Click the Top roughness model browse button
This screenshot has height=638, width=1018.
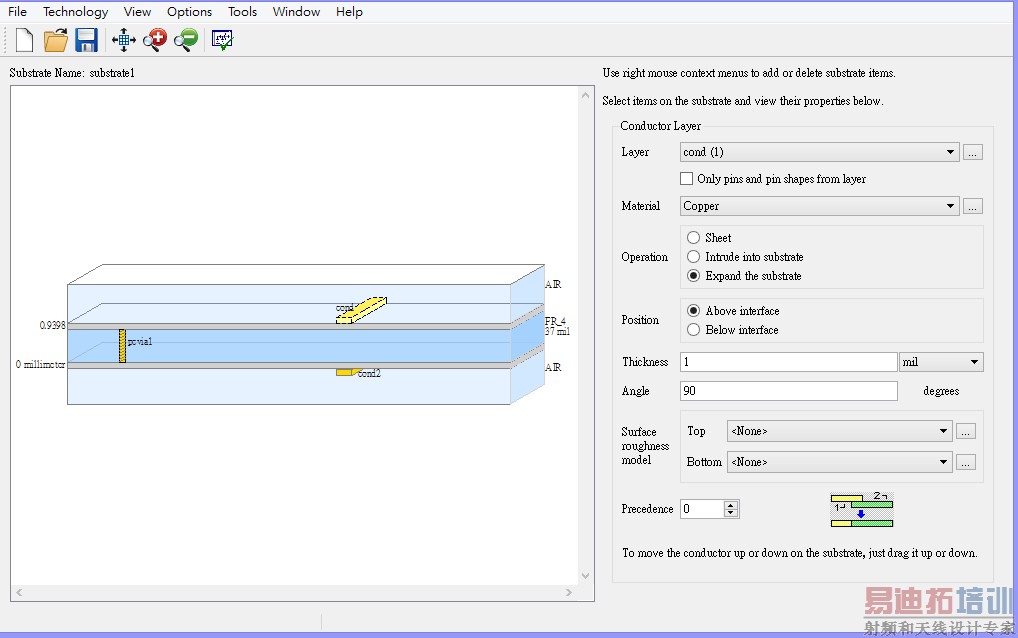click(x=965, y=432)
